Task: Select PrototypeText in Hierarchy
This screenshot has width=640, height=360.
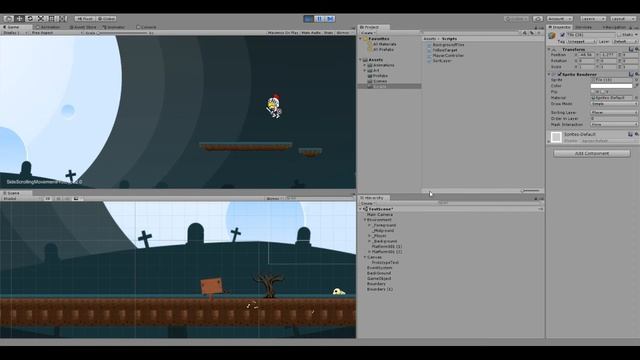Action: pyautogui.click(x=385, y=262)
